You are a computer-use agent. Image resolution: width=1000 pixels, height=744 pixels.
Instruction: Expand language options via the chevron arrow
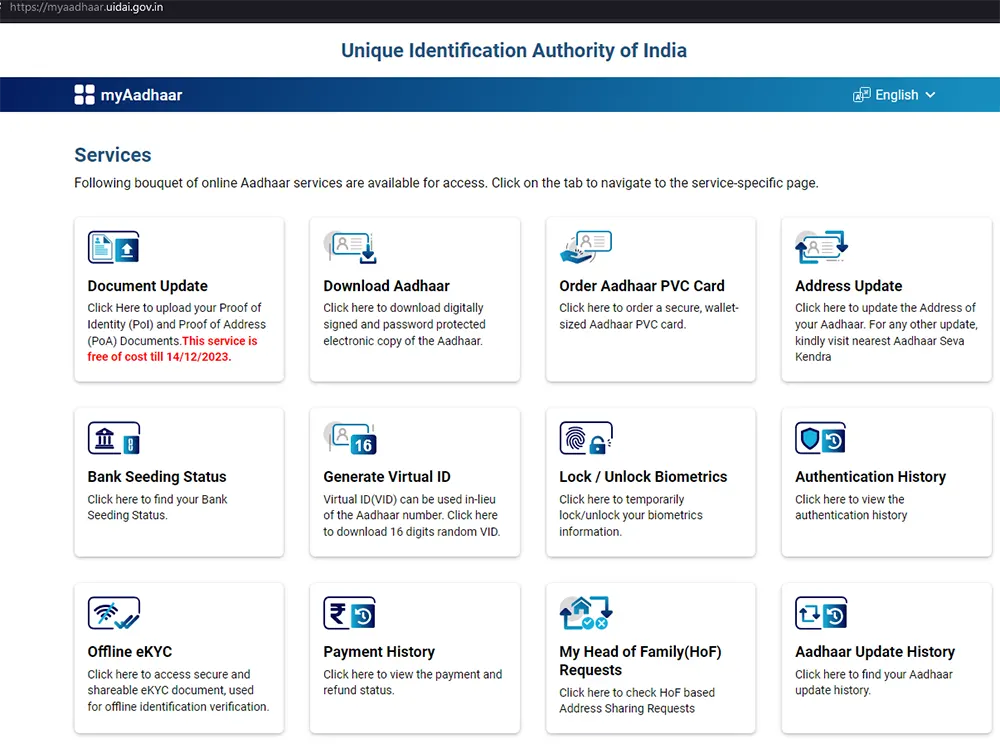[x=930, y=95]
